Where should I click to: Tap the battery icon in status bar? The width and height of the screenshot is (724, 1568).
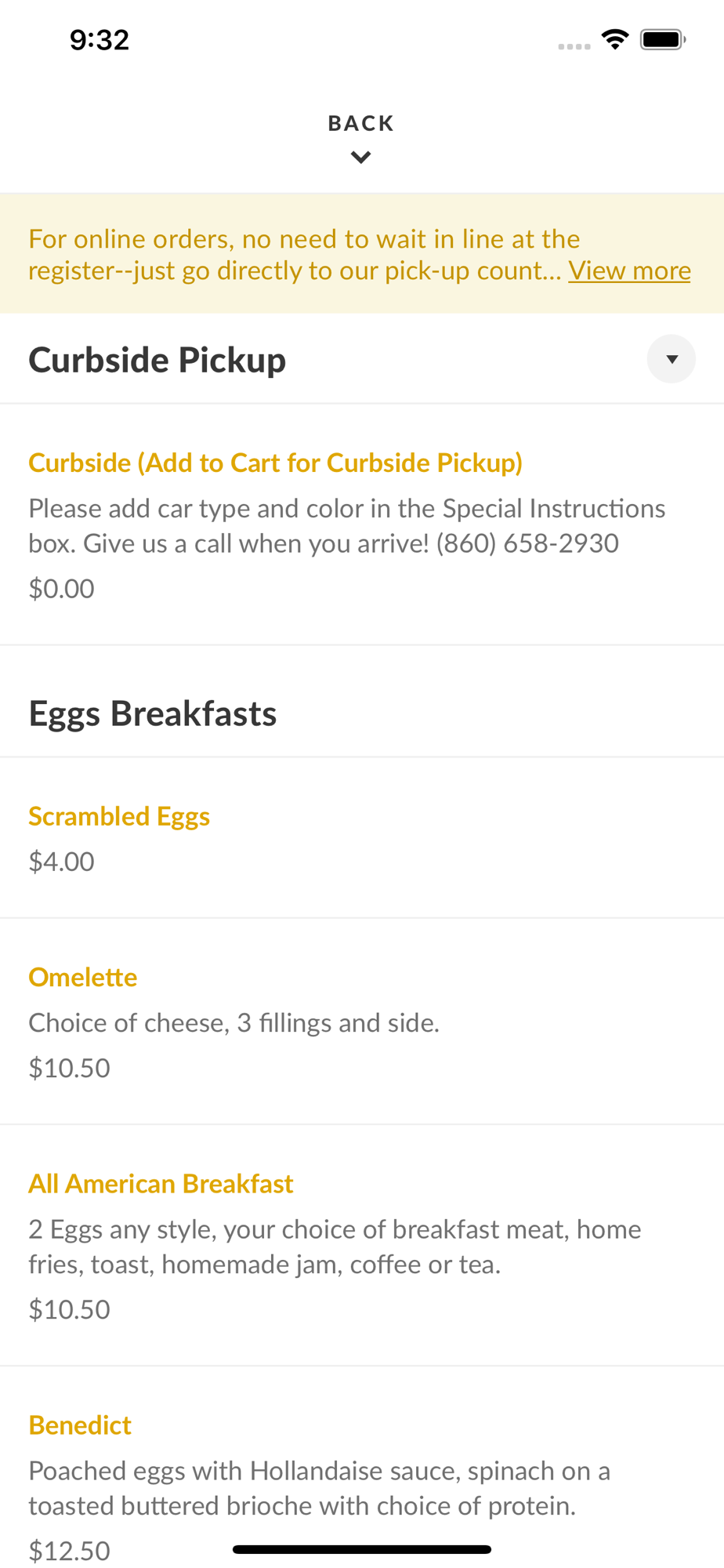[x=662, y=39]
